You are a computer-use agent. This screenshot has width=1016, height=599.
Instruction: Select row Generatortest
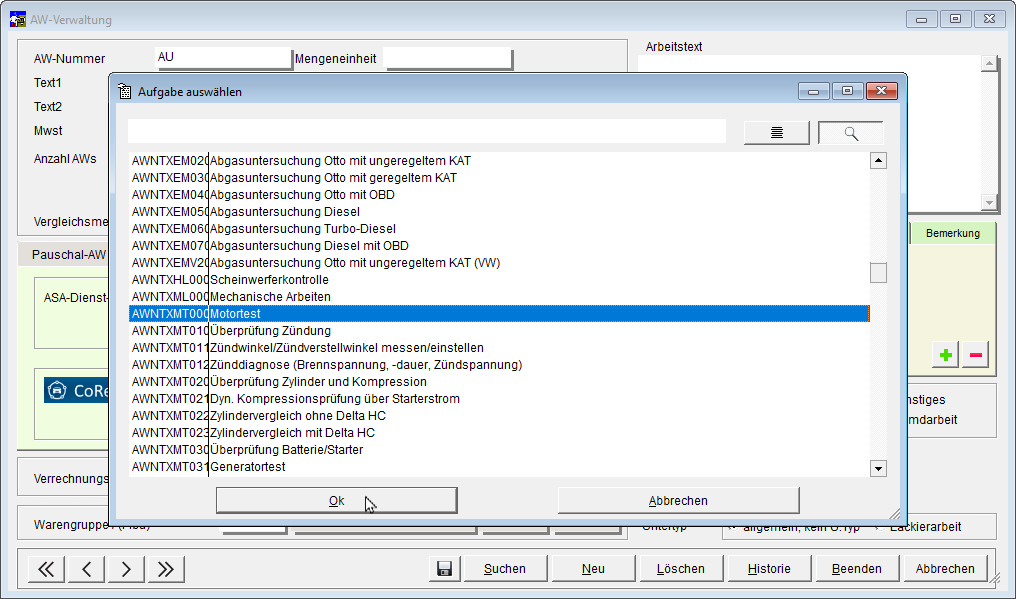pyautogui.click(x=499, y=466)
